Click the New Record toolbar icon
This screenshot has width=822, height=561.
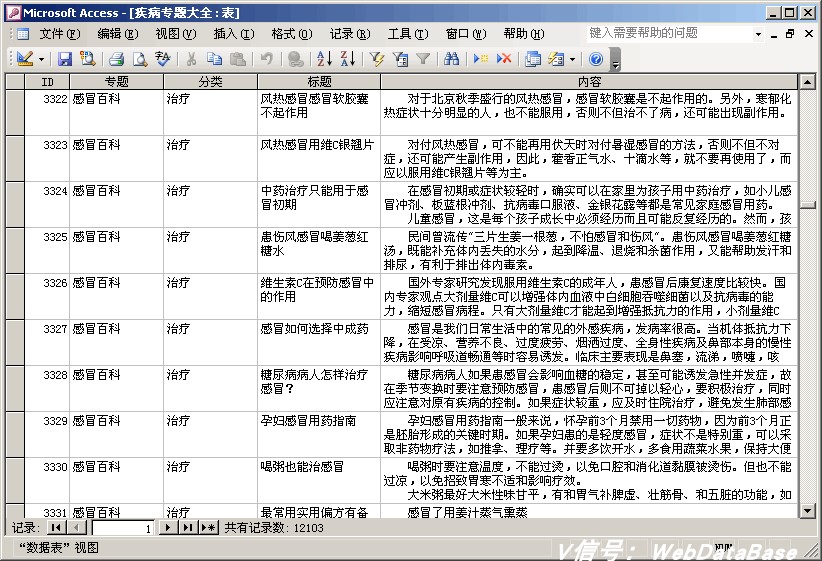480,59
